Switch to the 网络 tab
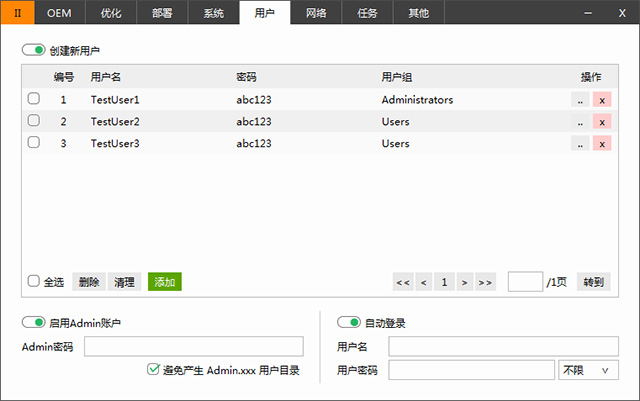640x401 pixels. click(315, 13)
